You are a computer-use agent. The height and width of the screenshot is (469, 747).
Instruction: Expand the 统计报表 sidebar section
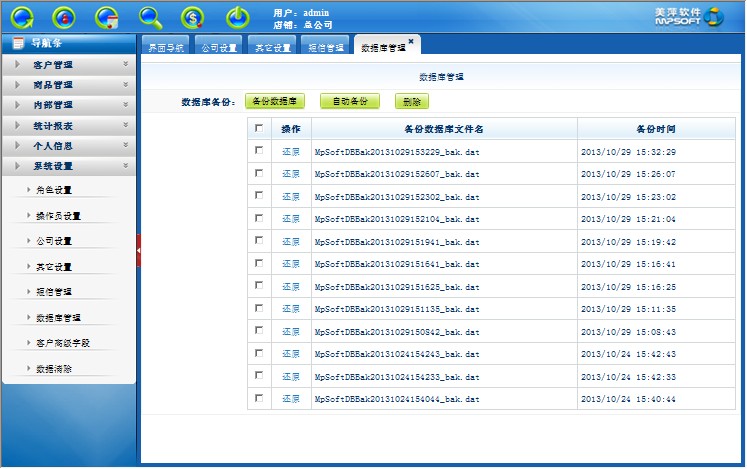[x=68, y=125]
